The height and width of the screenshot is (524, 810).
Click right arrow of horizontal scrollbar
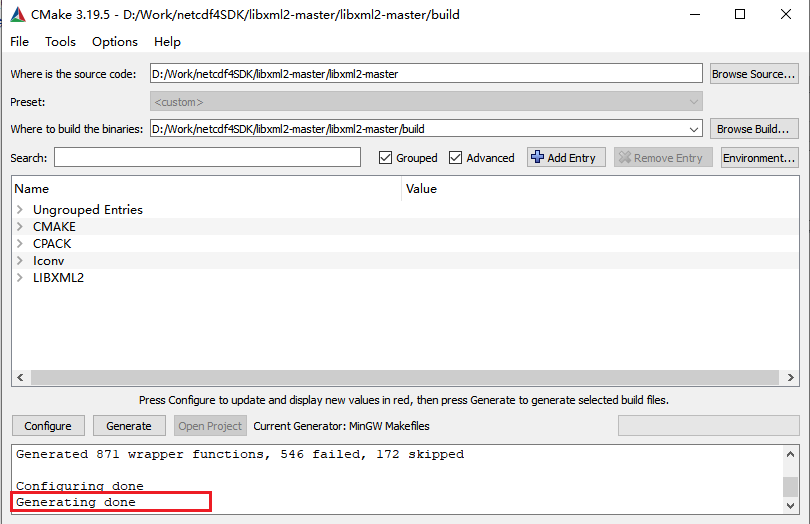[790, 377]
